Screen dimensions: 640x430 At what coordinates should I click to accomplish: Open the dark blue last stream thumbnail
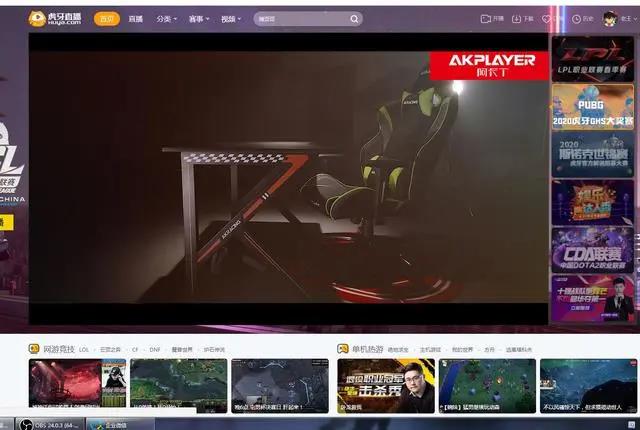pos(589,385)
